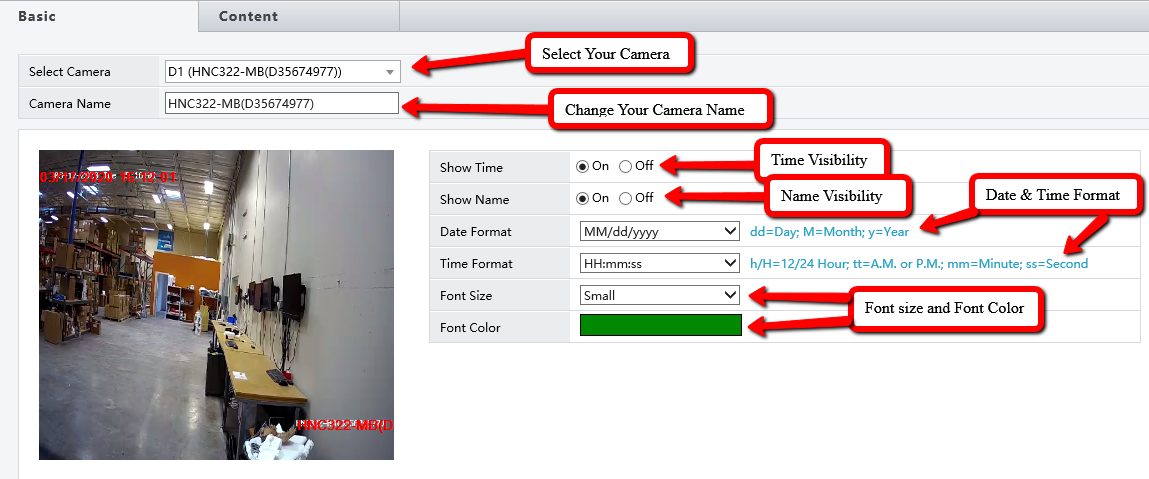Click the 'Font size and Font Color' callout
This screenshot has height=479, width=1149.
[x=944, y=308]
